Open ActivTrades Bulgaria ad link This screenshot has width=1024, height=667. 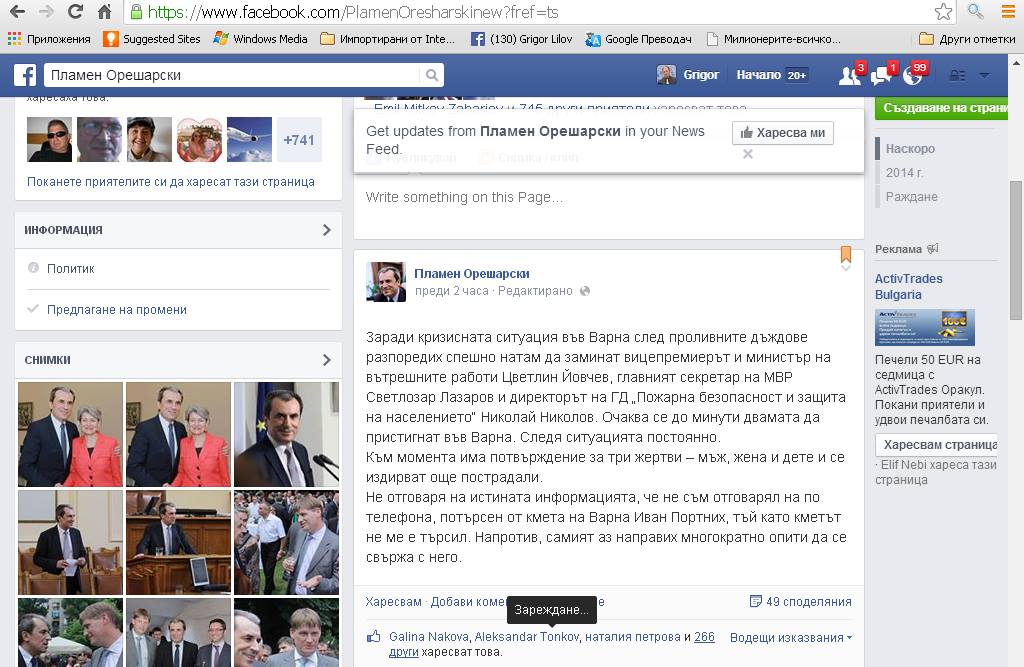coord(908,286)
